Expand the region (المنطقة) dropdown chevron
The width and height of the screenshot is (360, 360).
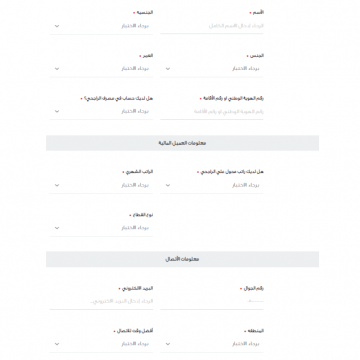pos(168,344)
